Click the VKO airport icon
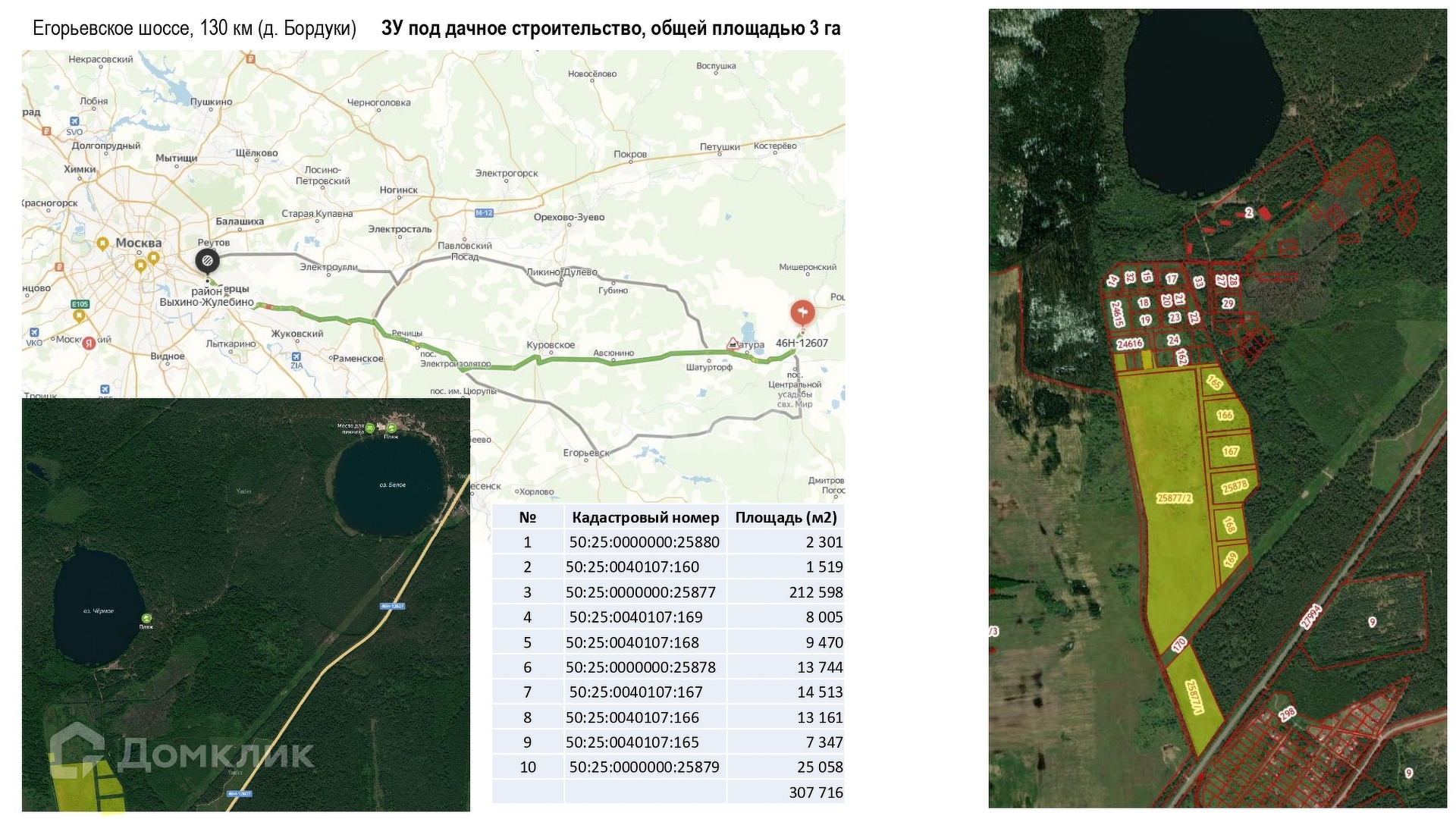Image resolution: width=1456 pixels, height=819 pixels. pos(34,333)
